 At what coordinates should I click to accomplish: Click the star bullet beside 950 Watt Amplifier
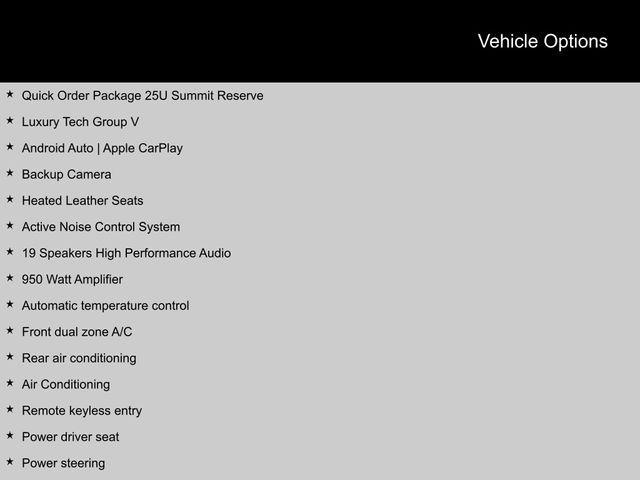(10, 279)
